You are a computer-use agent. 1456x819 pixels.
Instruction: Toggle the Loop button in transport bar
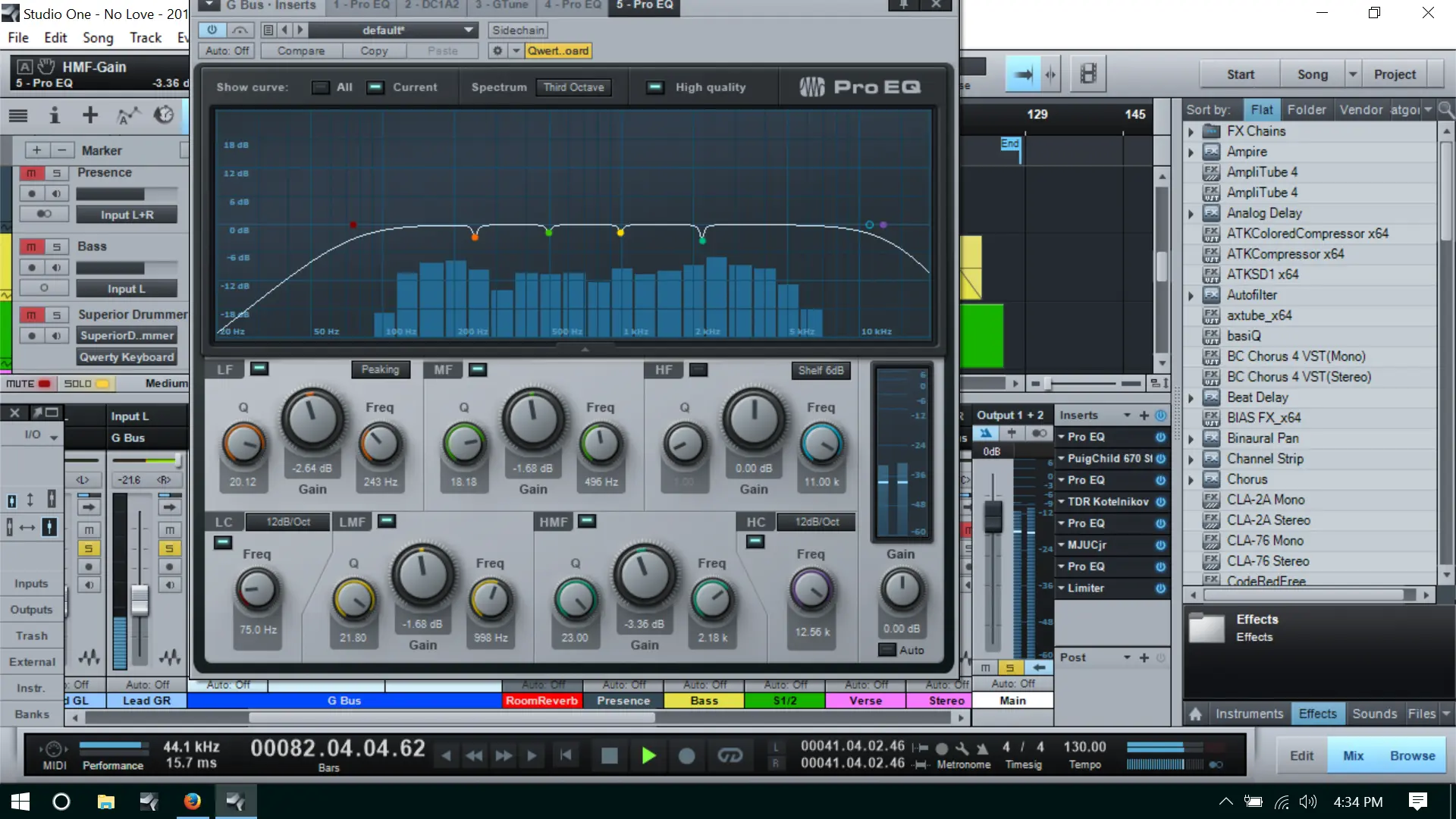730,755
